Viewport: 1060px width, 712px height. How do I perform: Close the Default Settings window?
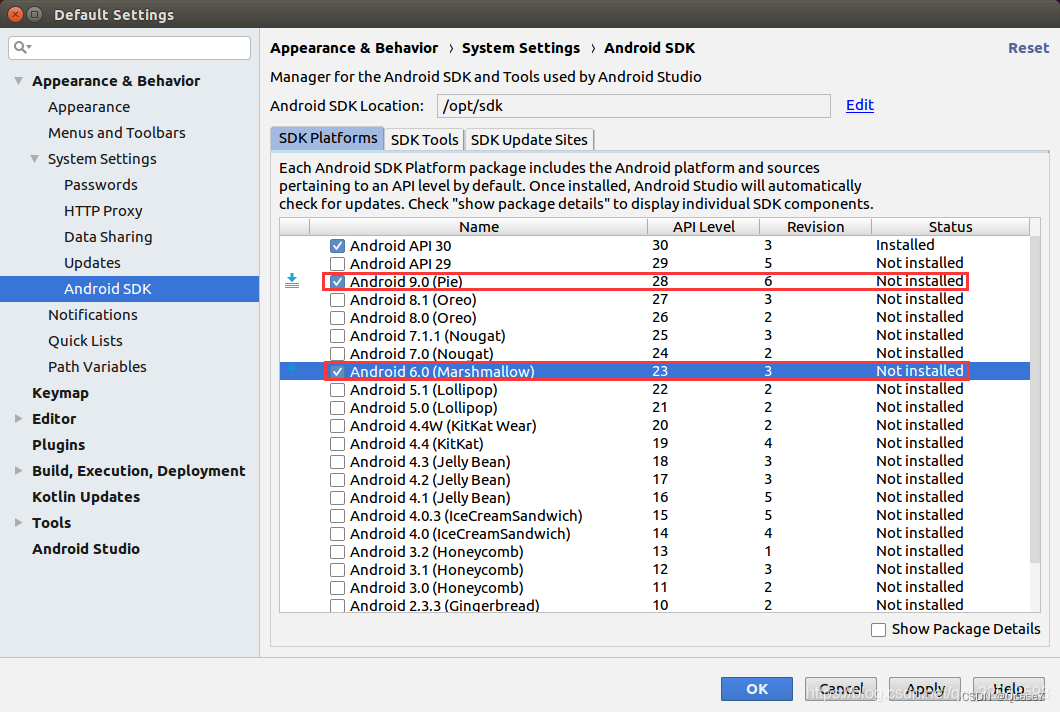pyautogui.click(x=15, y=14)
